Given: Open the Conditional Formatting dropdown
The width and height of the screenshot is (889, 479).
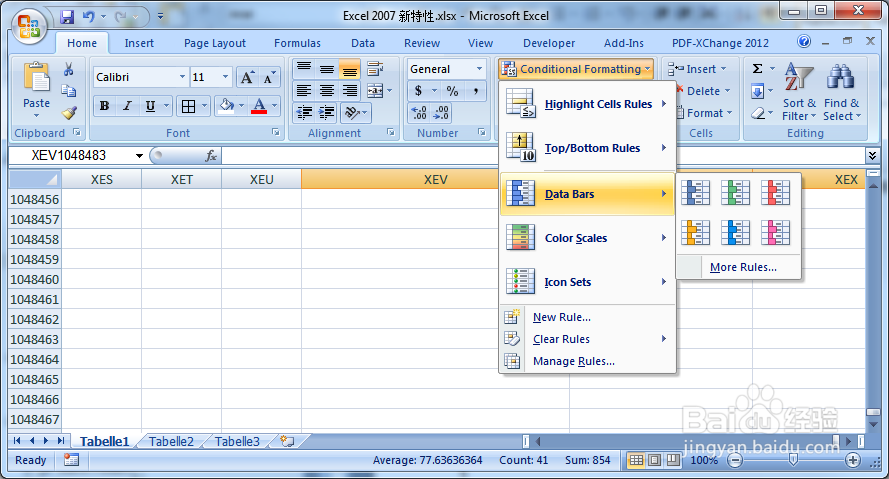Looking at the screenshot, I should point(576,69).
